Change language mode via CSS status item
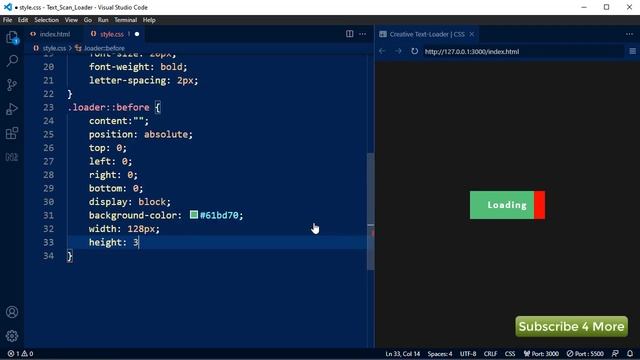The height and width of the screenshot is (360, 640). coord(510,353)
